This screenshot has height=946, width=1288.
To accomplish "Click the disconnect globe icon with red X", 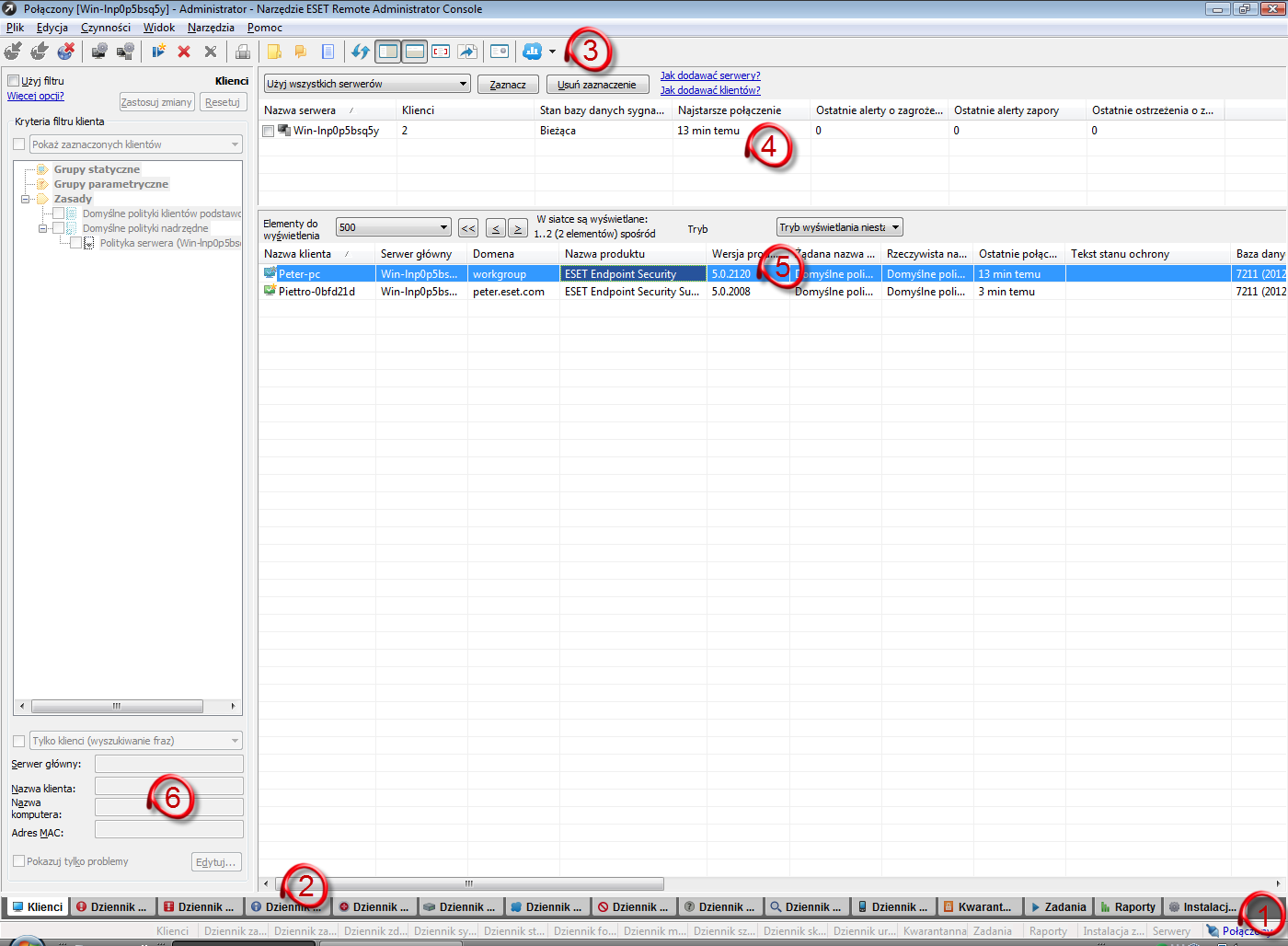I will [65, 52].
